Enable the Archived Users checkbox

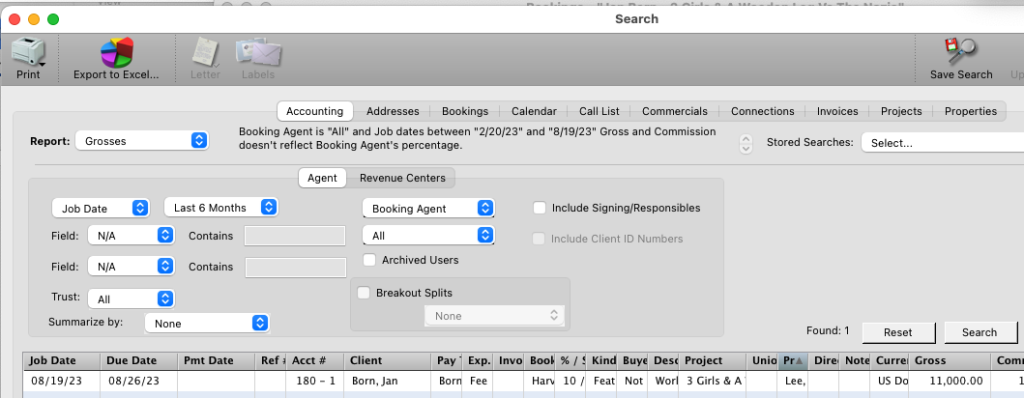[x=370, y=259]
